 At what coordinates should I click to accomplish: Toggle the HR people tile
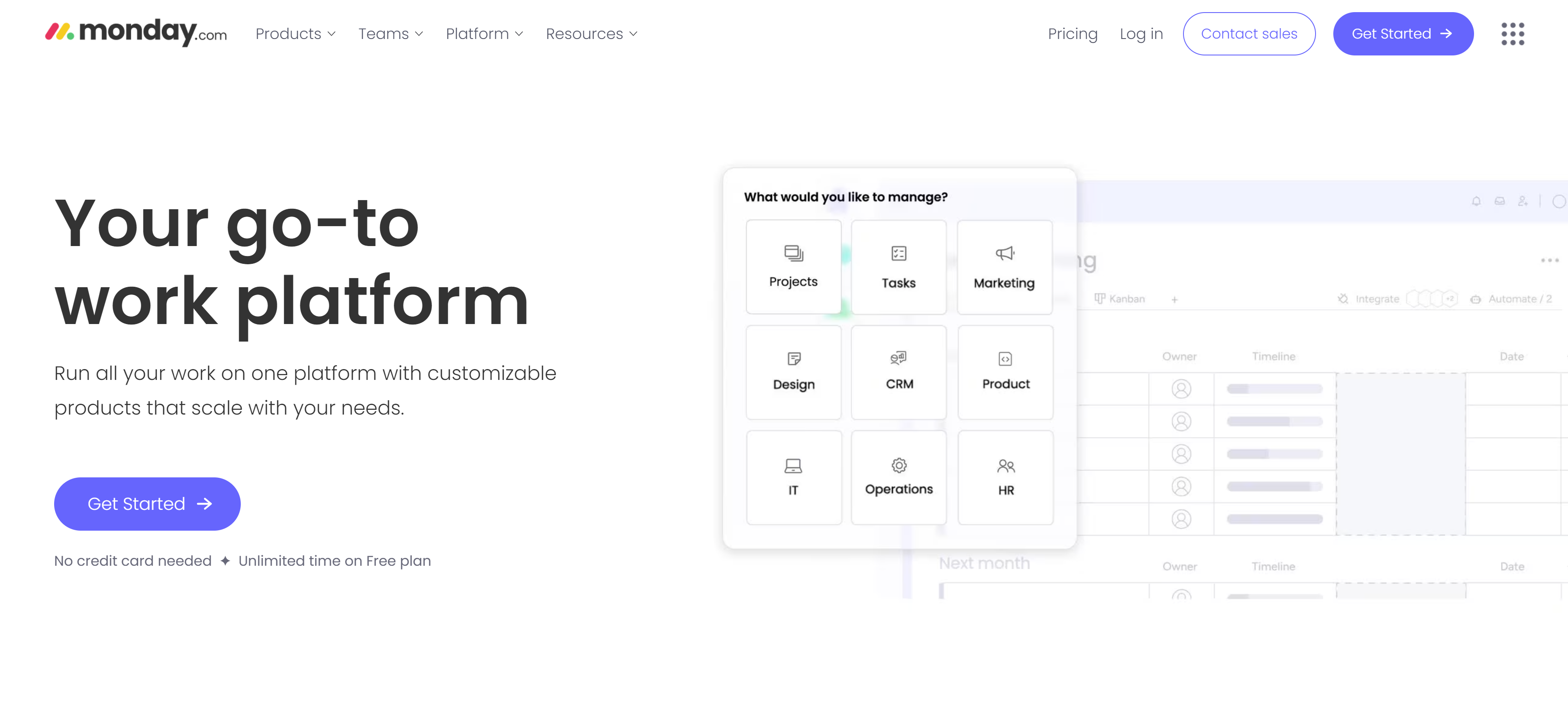pyautogui.click(x=1005, y=477)
